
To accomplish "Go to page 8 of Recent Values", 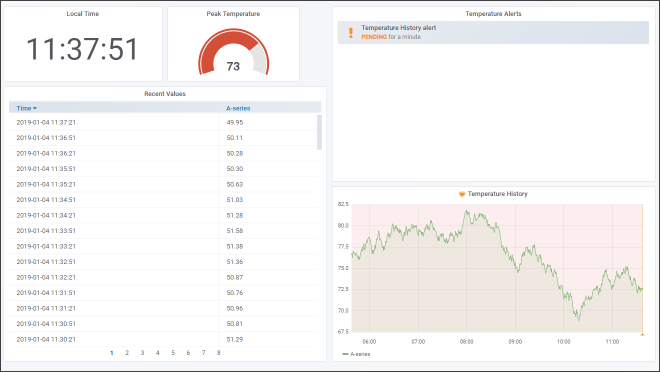I will coord(218,353).
